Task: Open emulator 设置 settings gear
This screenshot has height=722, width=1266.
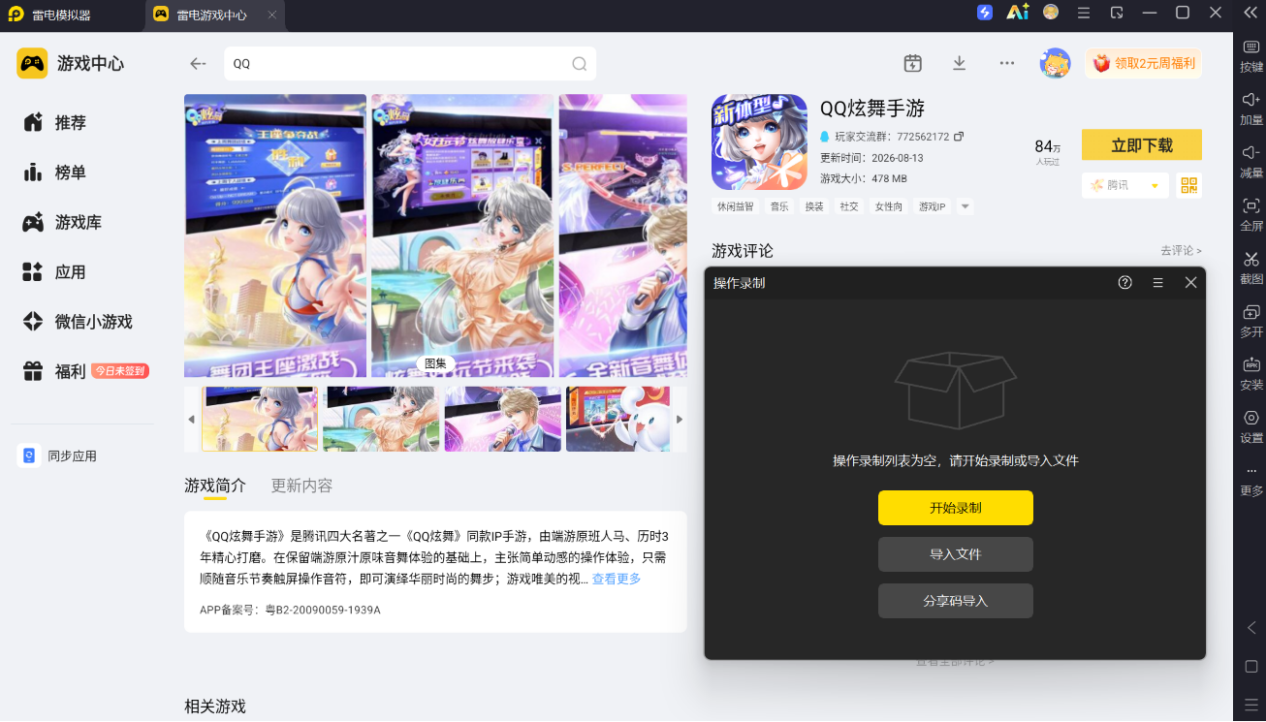Action: pos(1251,425)
